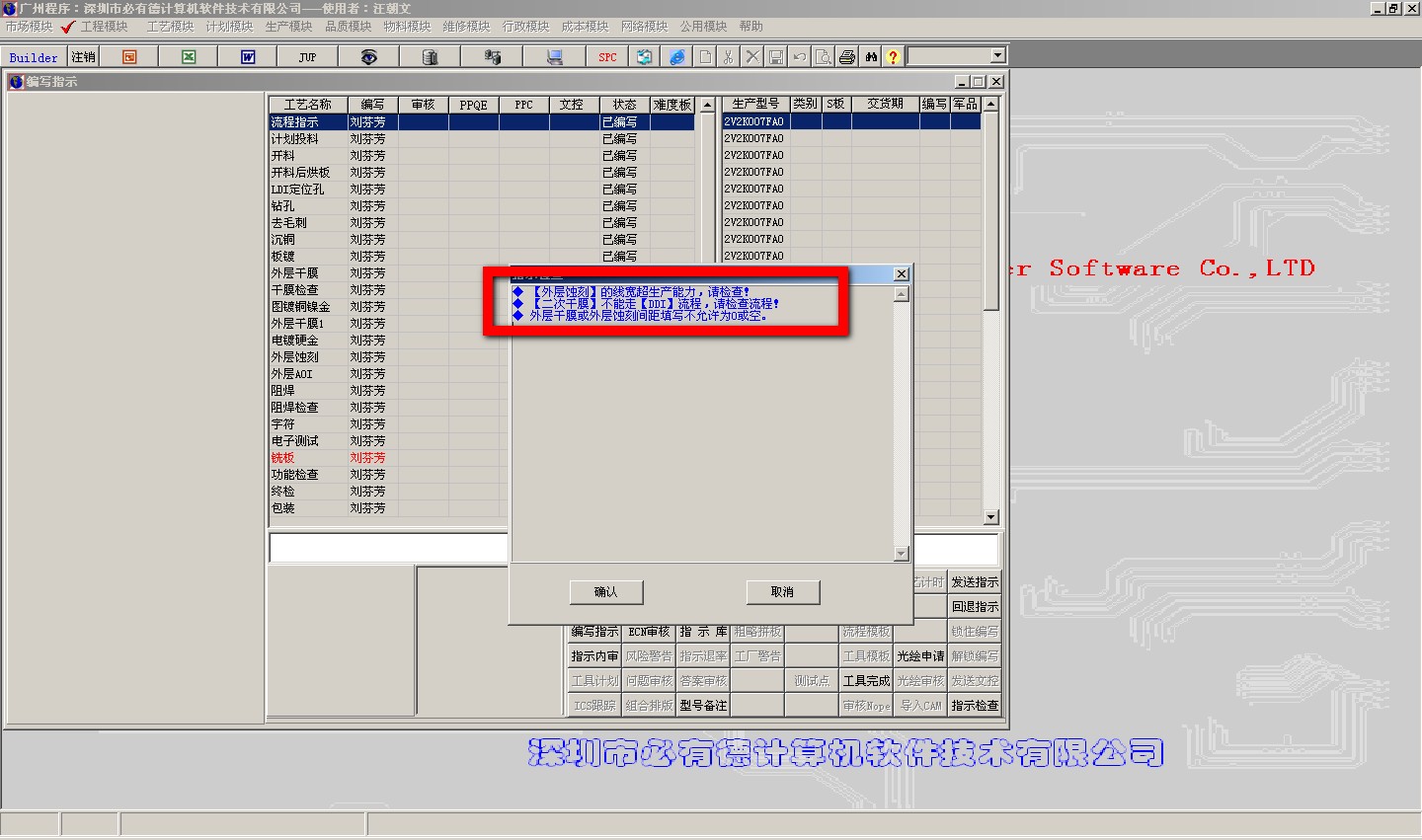Close the warning dialog with its X
This screenshot has height=840, width=1422.
pos(901,273)
